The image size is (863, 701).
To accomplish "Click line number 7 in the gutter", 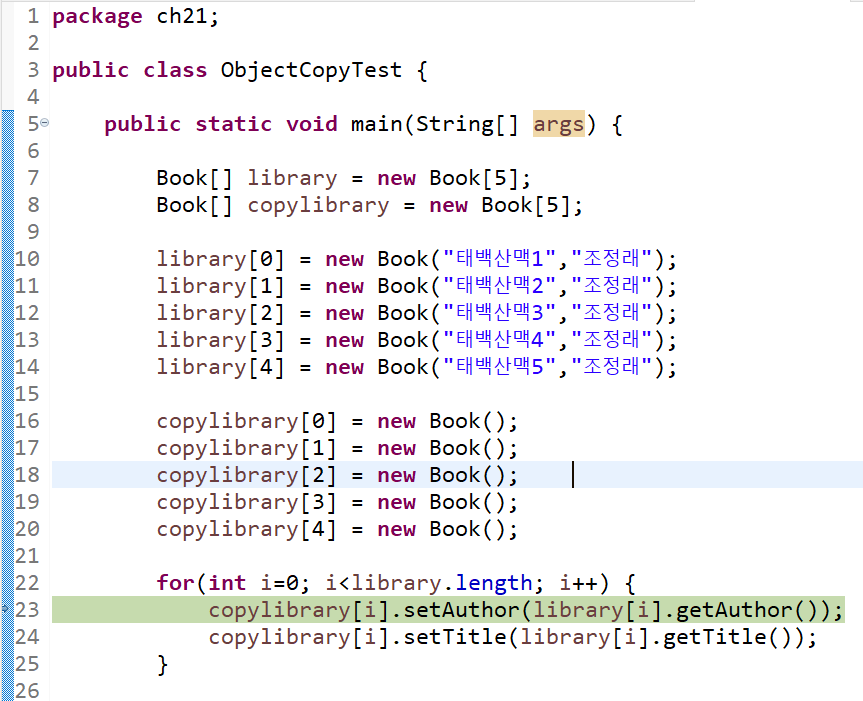I will 33,178.
